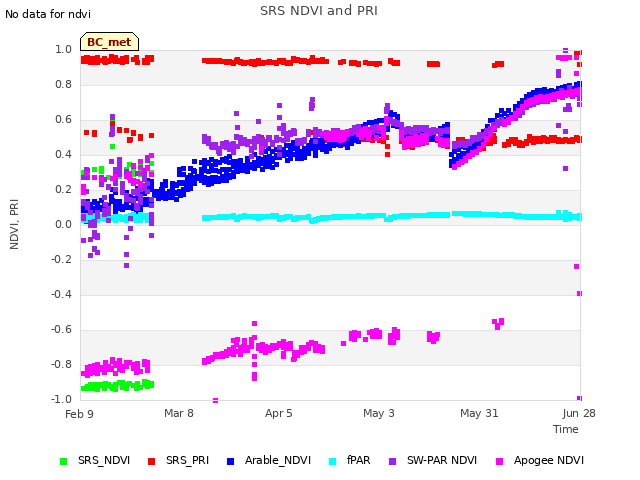The height and width of the screenshot is (480, 640).
Task: Click the Mar 8 x-axis tick label
Action: (x=179, y=413)
